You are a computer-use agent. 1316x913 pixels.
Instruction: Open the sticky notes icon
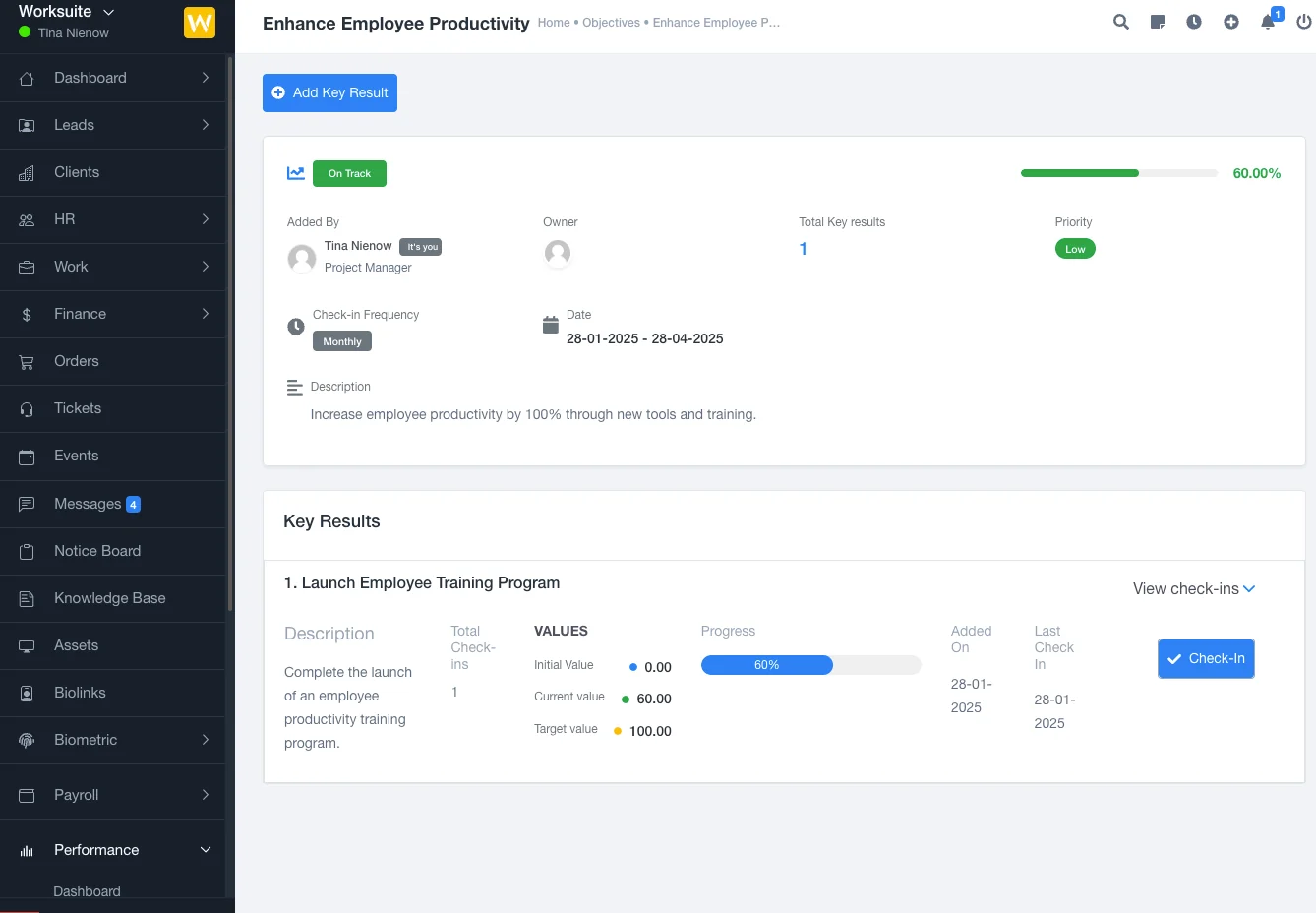point(1158,22)
